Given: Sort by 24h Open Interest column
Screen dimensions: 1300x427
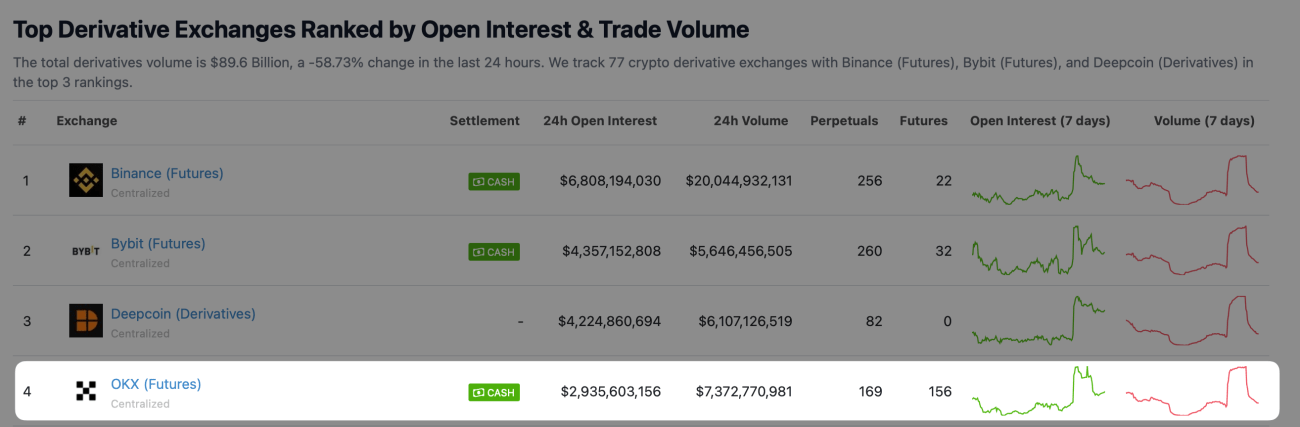Looking at the screenshot, I should (x=600, y=121).
